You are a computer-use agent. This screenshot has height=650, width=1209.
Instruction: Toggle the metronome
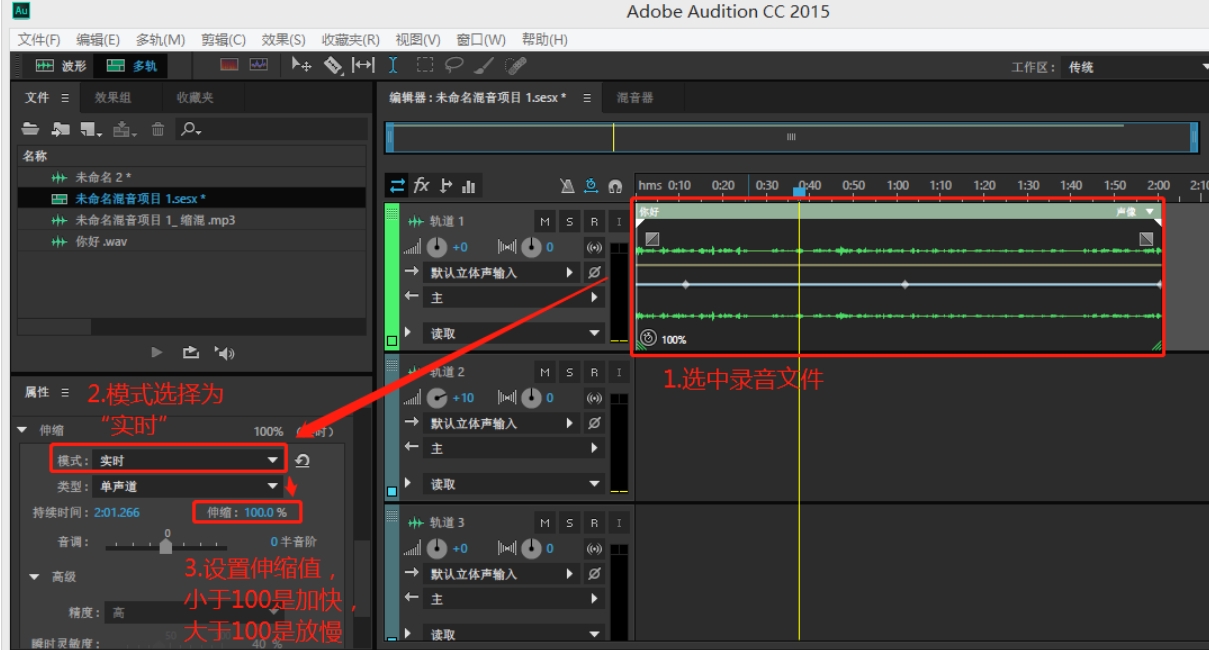[x=567, y=186]
